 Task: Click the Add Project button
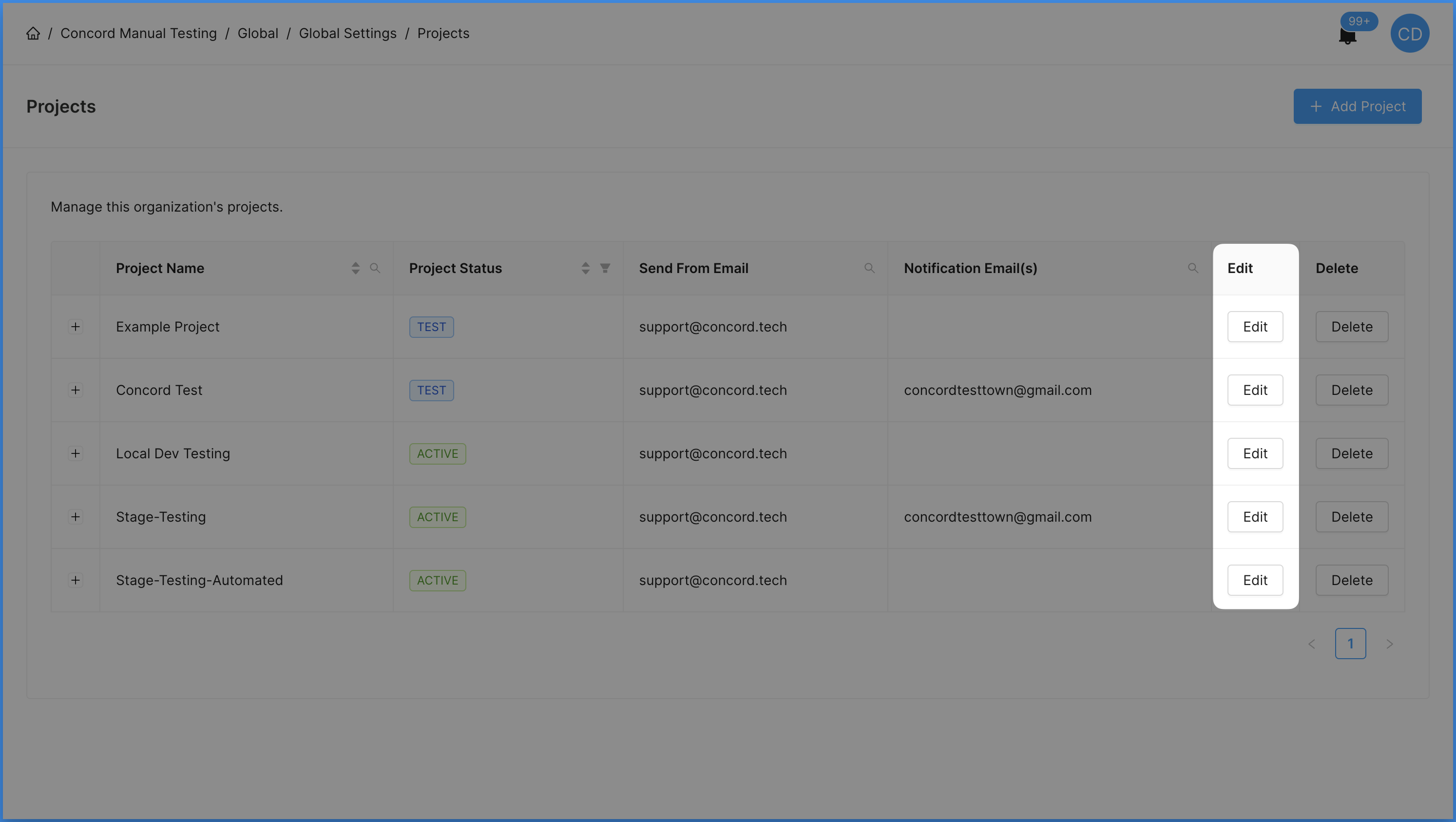[x=1357, y=106]
